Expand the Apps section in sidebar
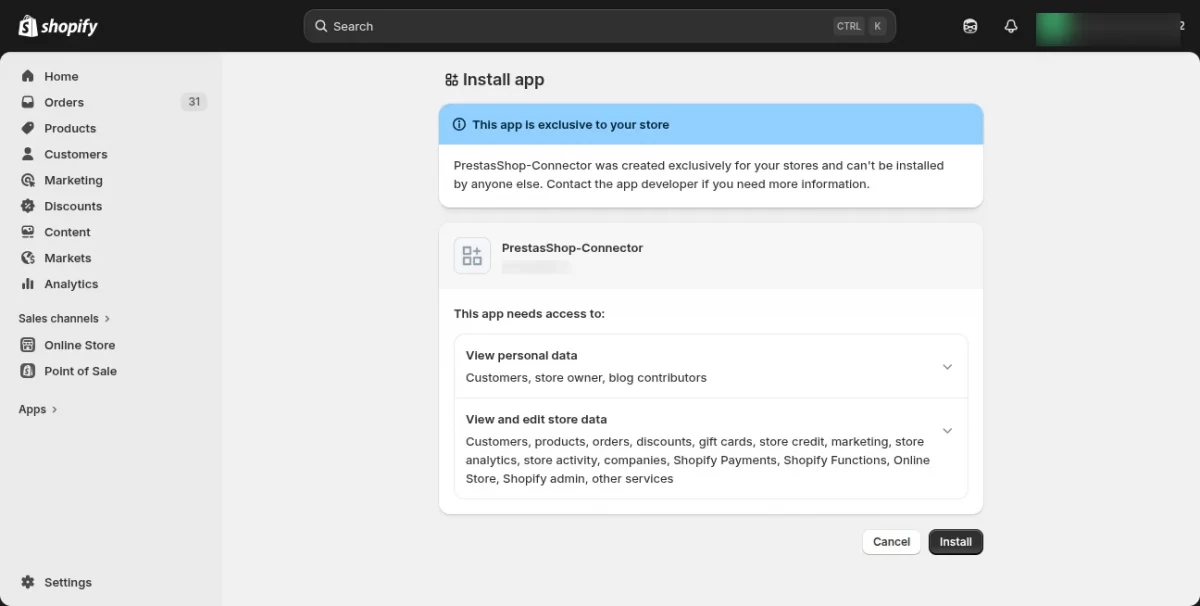Screen dimensions: 1200x606 tap(38, 409)
